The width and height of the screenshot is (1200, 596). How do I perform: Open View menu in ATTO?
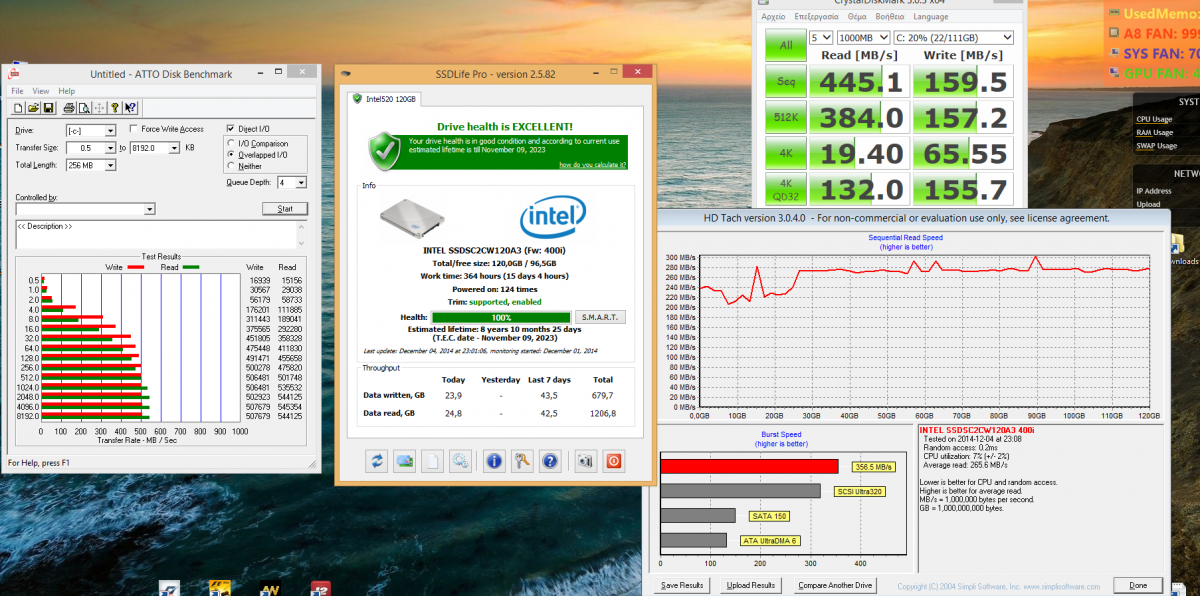41,91
